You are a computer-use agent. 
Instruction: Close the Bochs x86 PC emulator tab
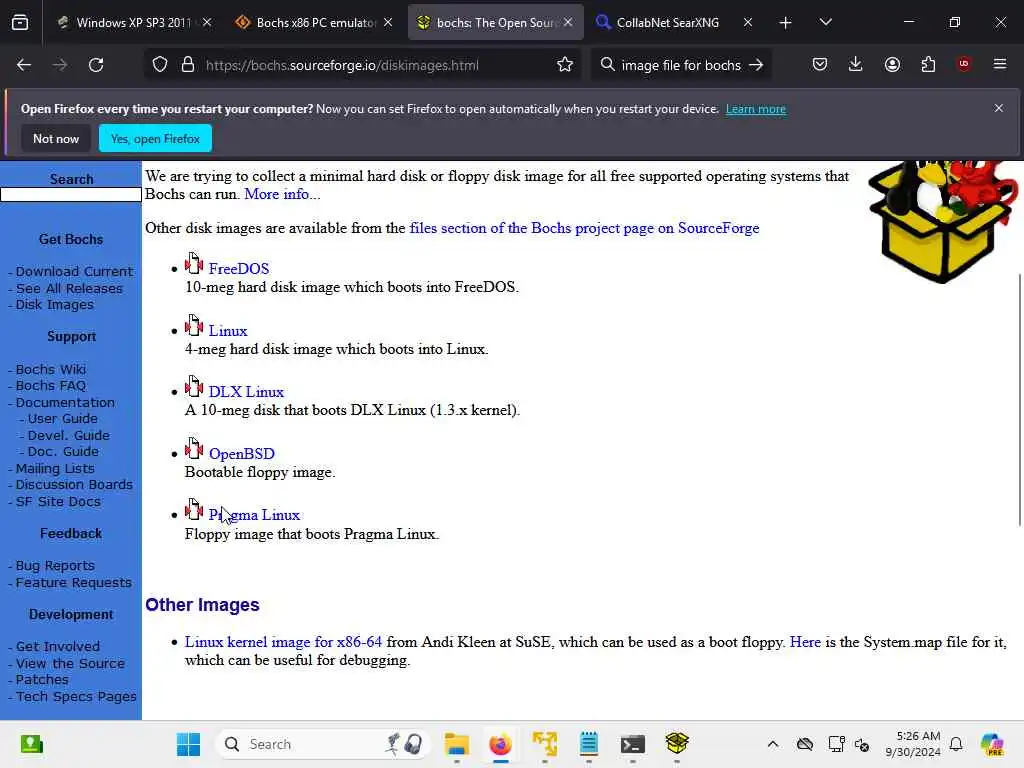(388, 22)
